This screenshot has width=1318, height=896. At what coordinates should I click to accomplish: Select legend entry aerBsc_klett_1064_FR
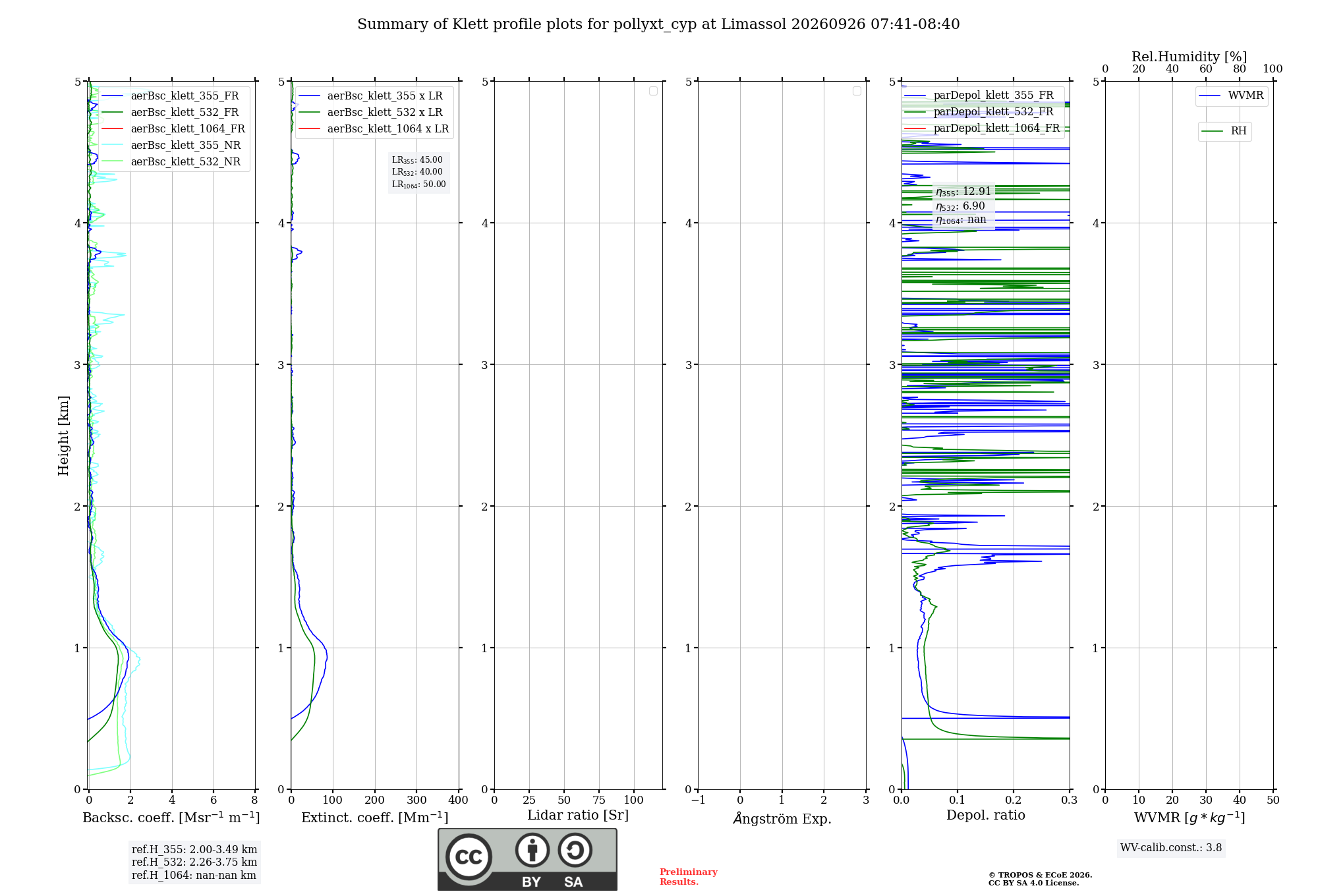coord(173,128)
